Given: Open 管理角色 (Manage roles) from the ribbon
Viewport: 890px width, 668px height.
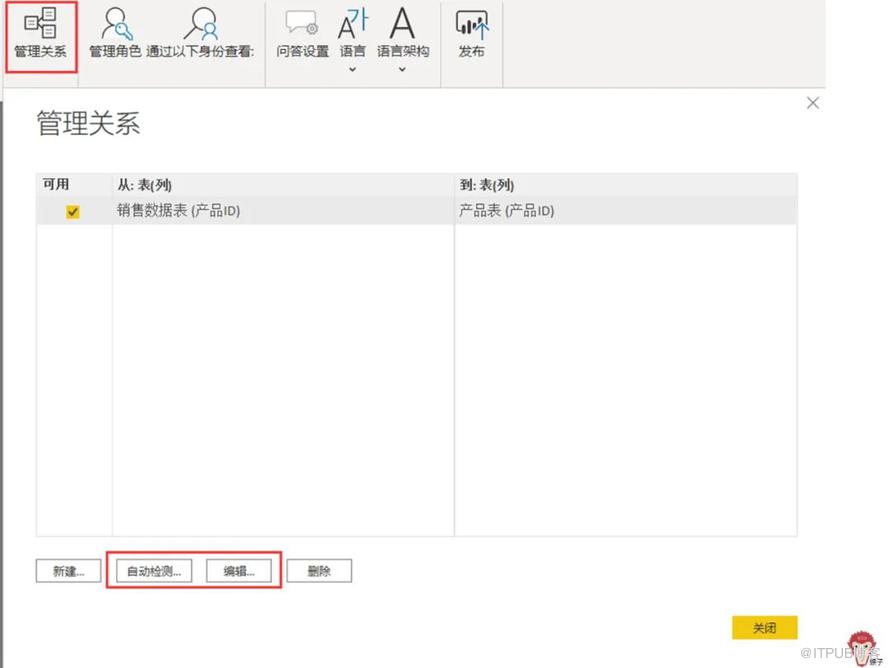Looking at the screenshot, I should click(115, 24).
